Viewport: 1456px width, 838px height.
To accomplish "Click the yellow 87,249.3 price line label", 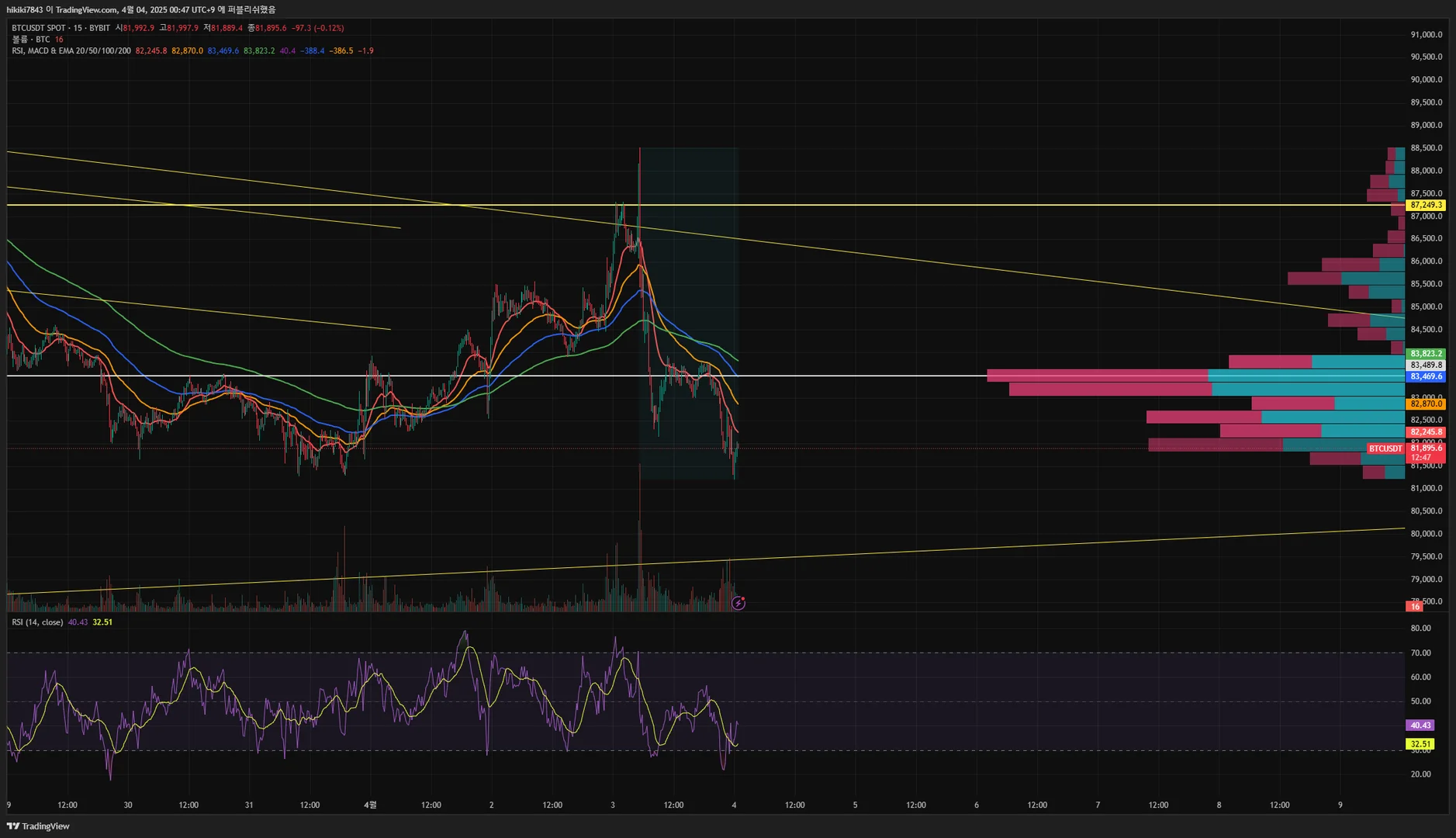I will pos(1426,206).
